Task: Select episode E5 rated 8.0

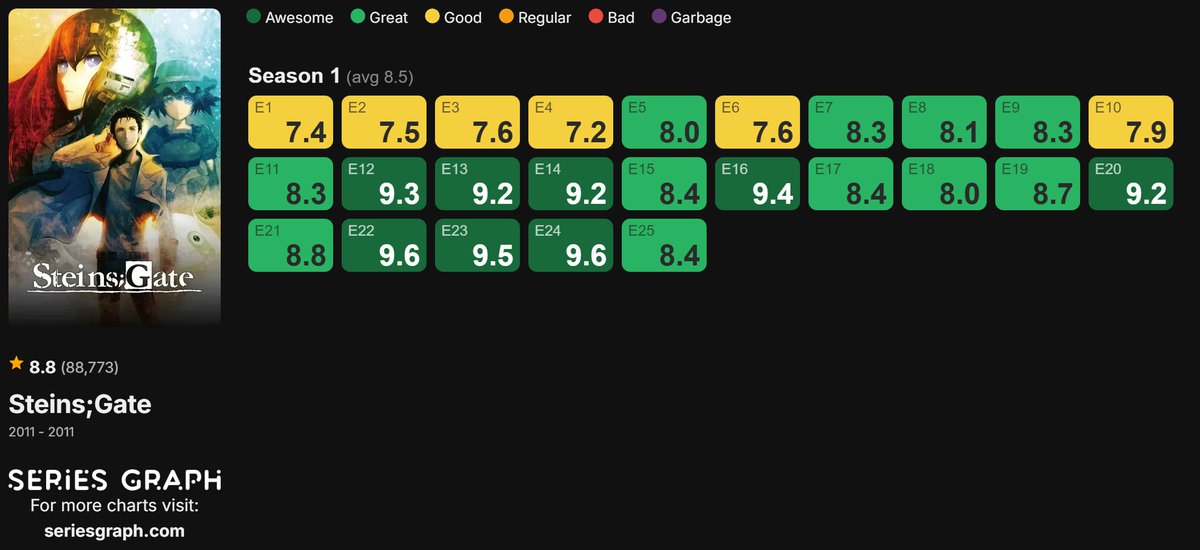Action: 664,122
